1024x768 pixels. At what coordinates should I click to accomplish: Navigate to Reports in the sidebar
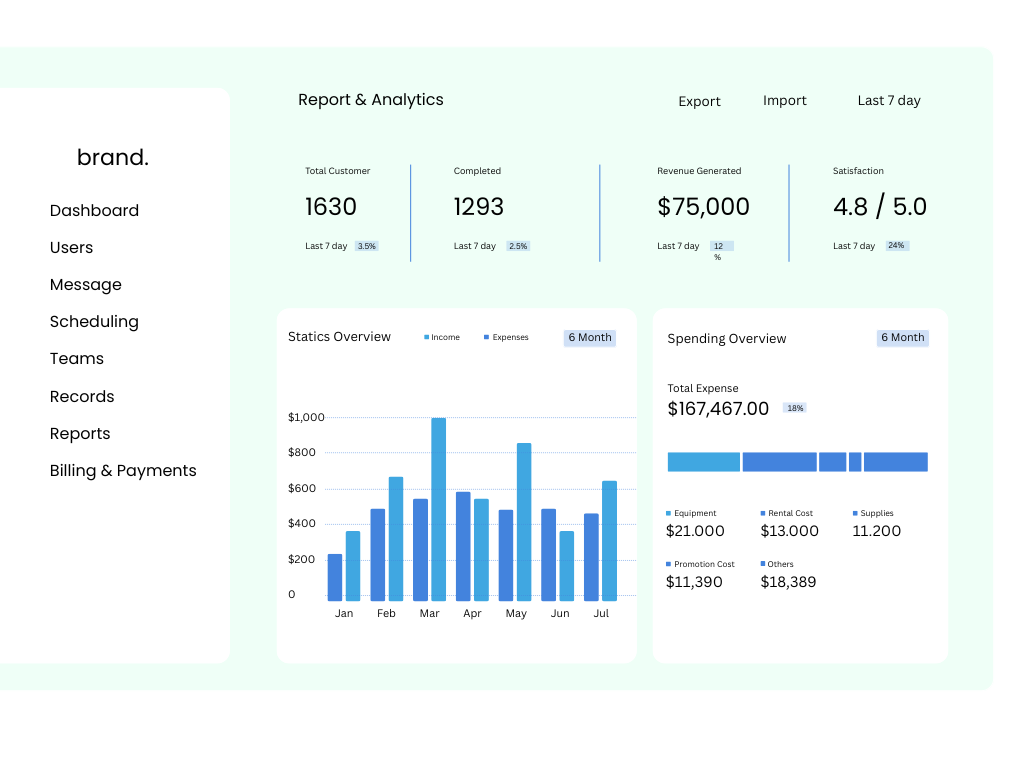(x=80, y=434)
